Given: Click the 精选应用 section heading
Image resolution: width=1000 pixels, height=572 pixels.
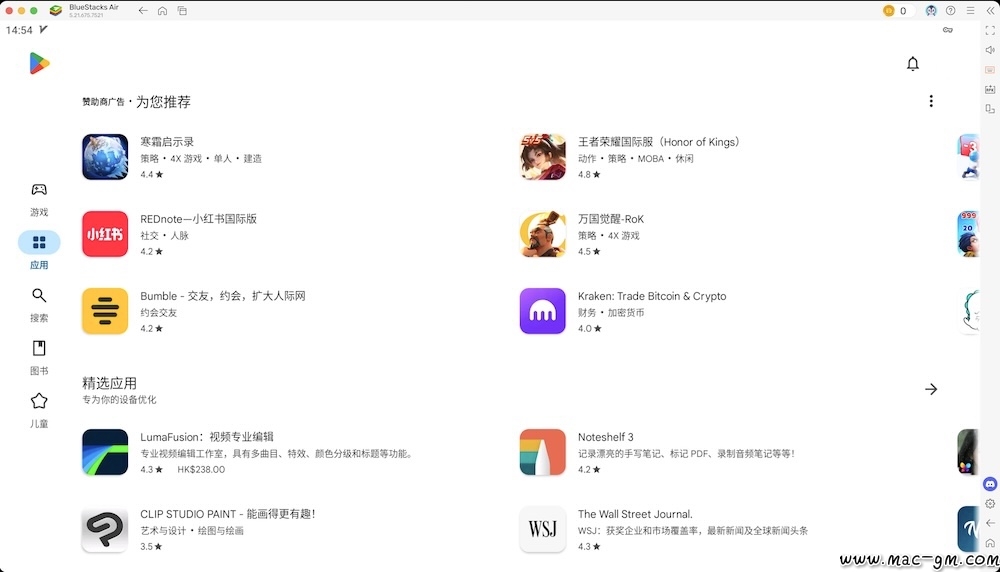Looking at the screenshot, I should pyautogui.click(x=109, y=383).
